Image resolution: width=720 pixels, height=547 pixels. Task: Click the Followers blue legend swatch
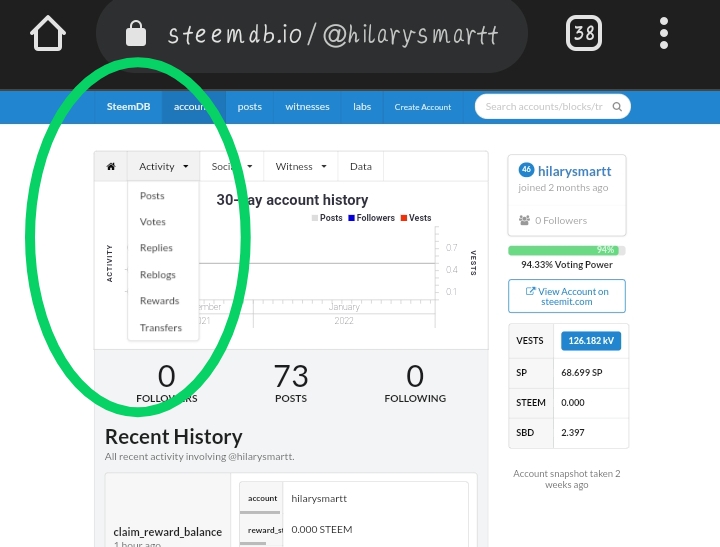tap(351, 218)
